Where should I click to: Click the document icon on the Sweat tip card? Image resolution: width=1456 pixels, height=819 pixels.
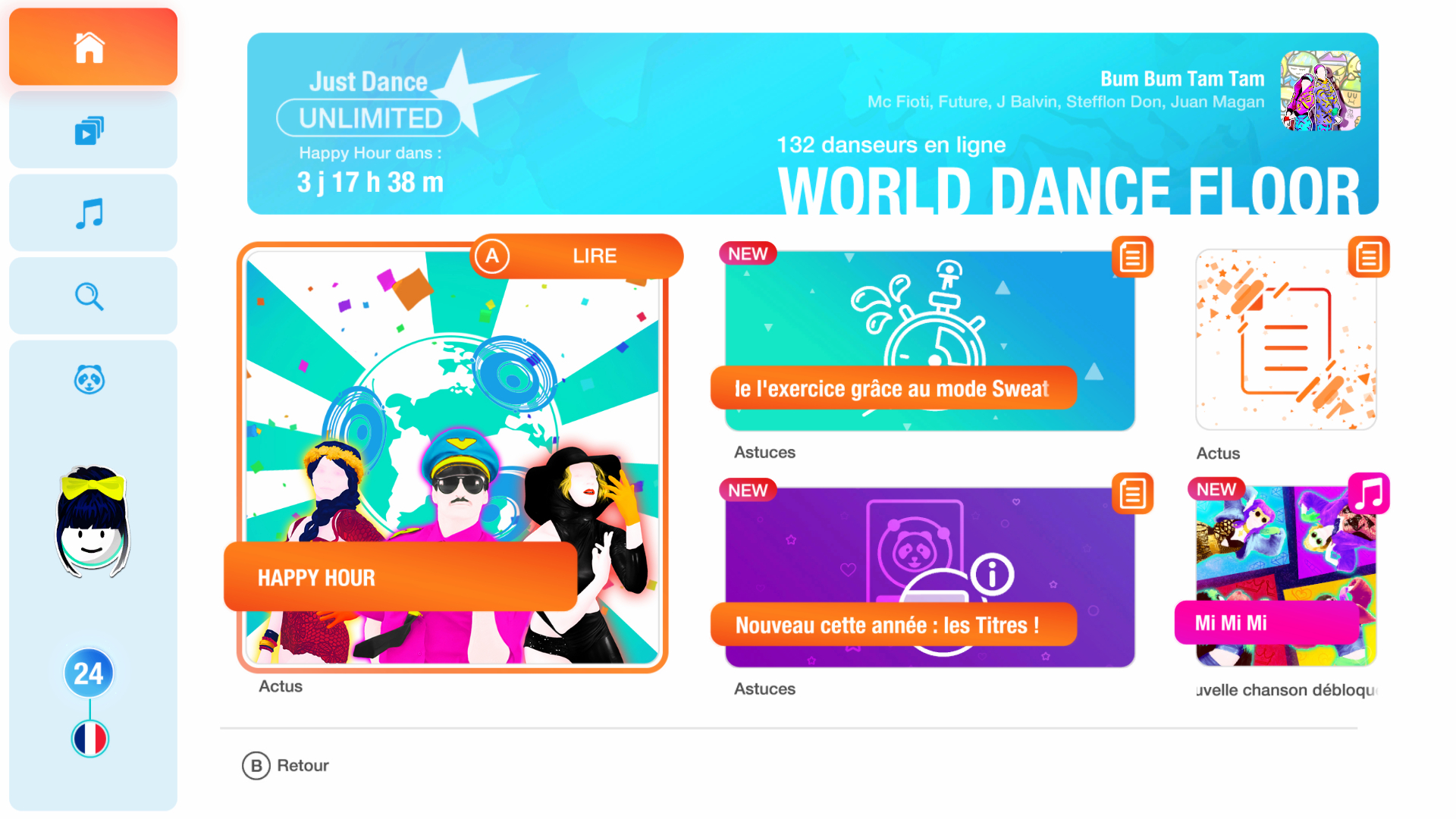(1132, 257)
